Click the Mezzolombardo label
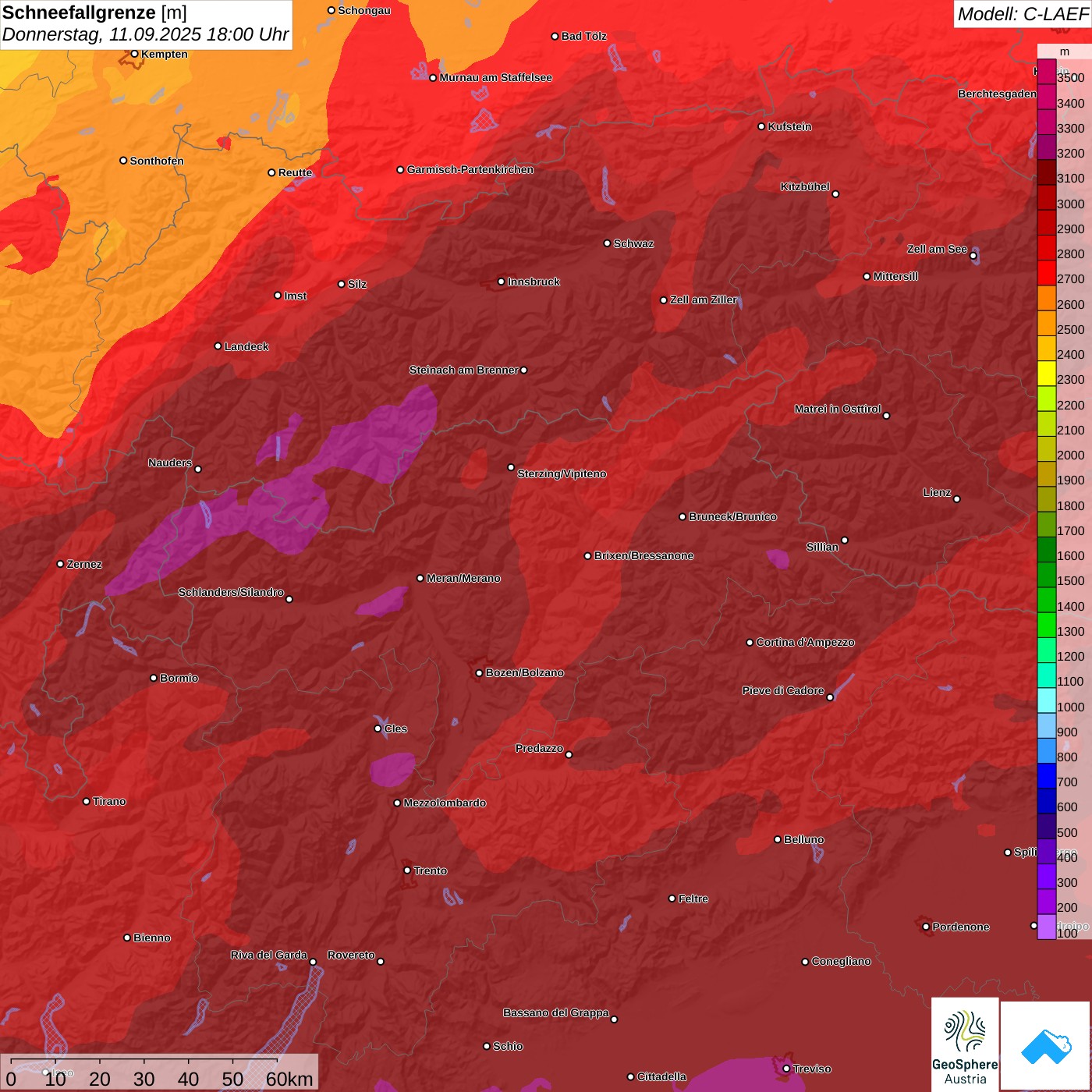 (445, 803)
